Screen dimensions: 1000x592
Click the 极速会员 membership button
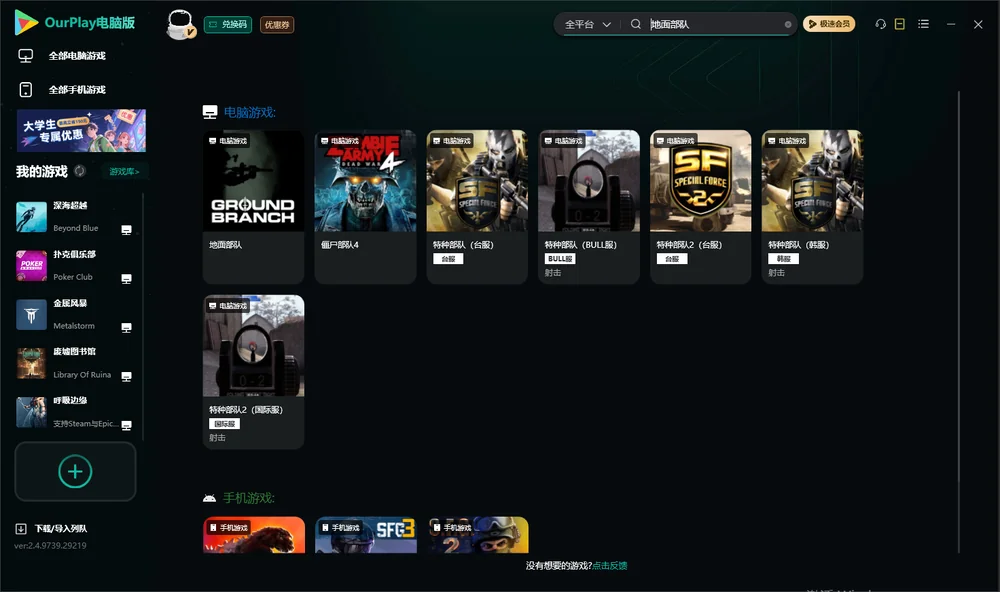(x=829, y=24)
